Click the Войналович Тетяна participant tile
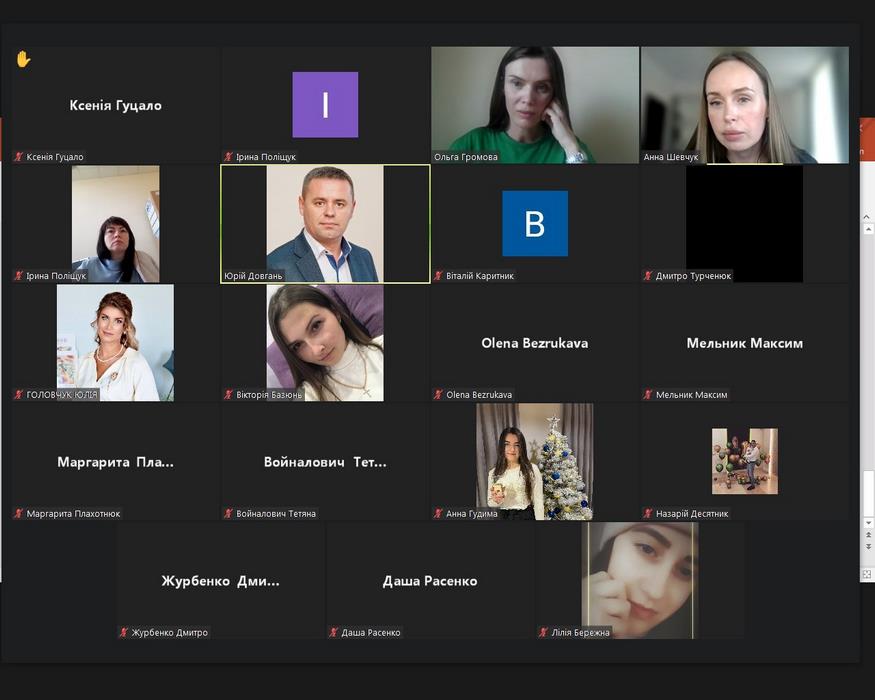The height and width of the screenshot is (700, 875). tap(325, 462)
